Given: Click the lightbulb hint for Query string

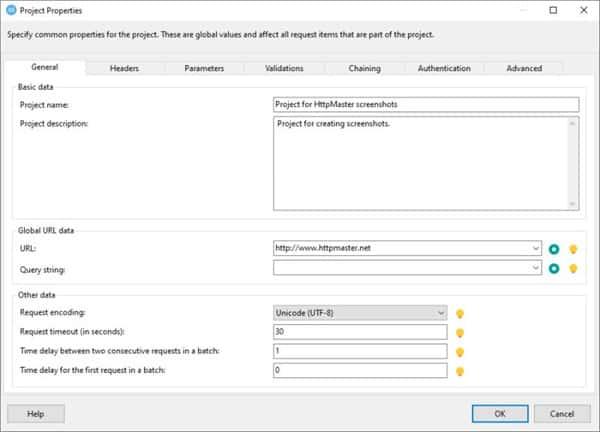Looking at the screenshot, I should tap(573, 268).
